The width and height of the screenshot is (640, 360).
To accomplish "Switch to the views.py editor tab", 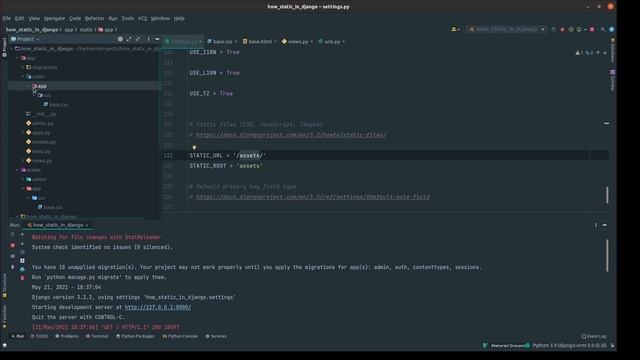I will pos(297,42).
